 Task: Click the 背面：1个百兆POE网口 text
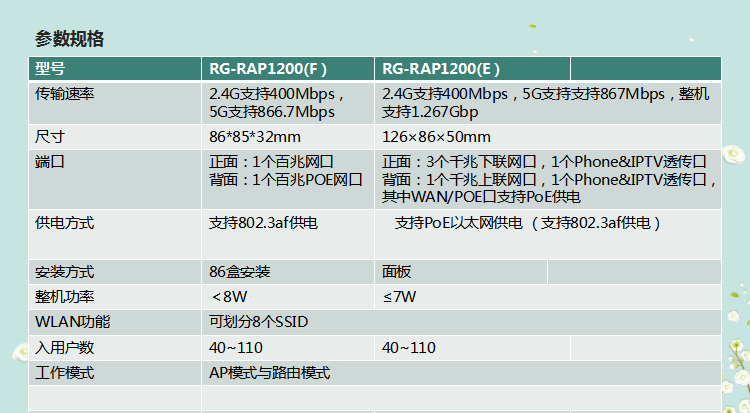[285, 179]
